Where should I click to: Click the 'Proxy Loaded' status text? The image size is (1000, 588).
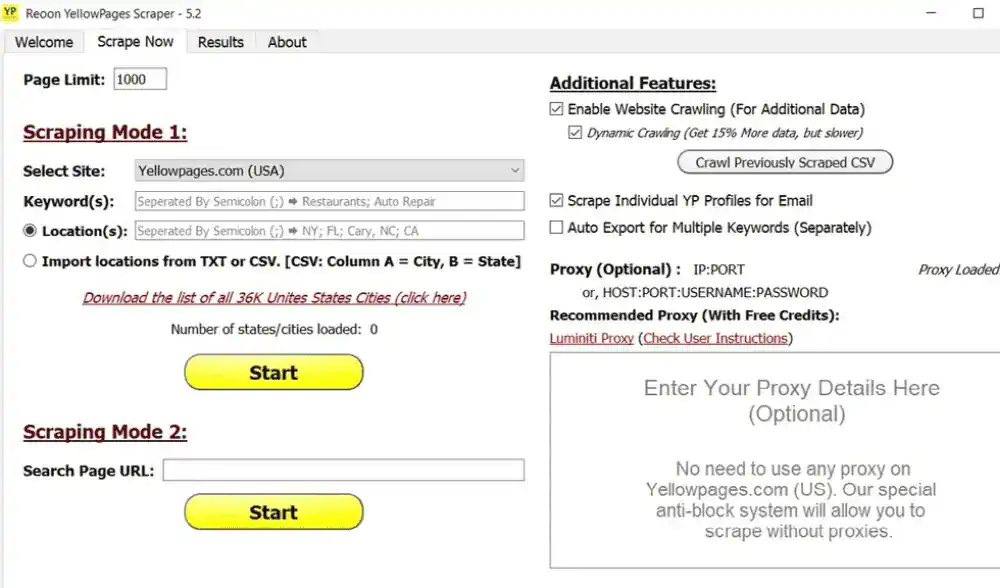(x=959, y=270)
